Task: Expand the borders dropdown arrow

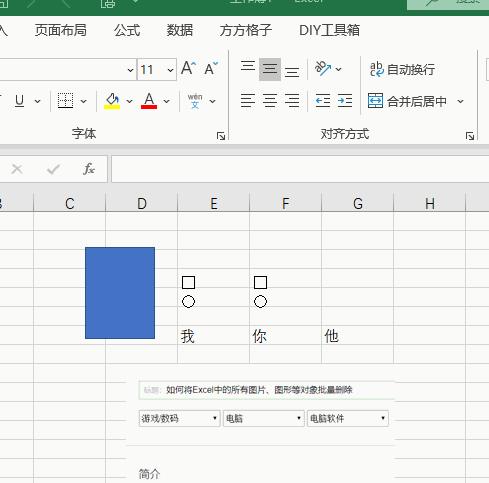Action: [83, 101]
